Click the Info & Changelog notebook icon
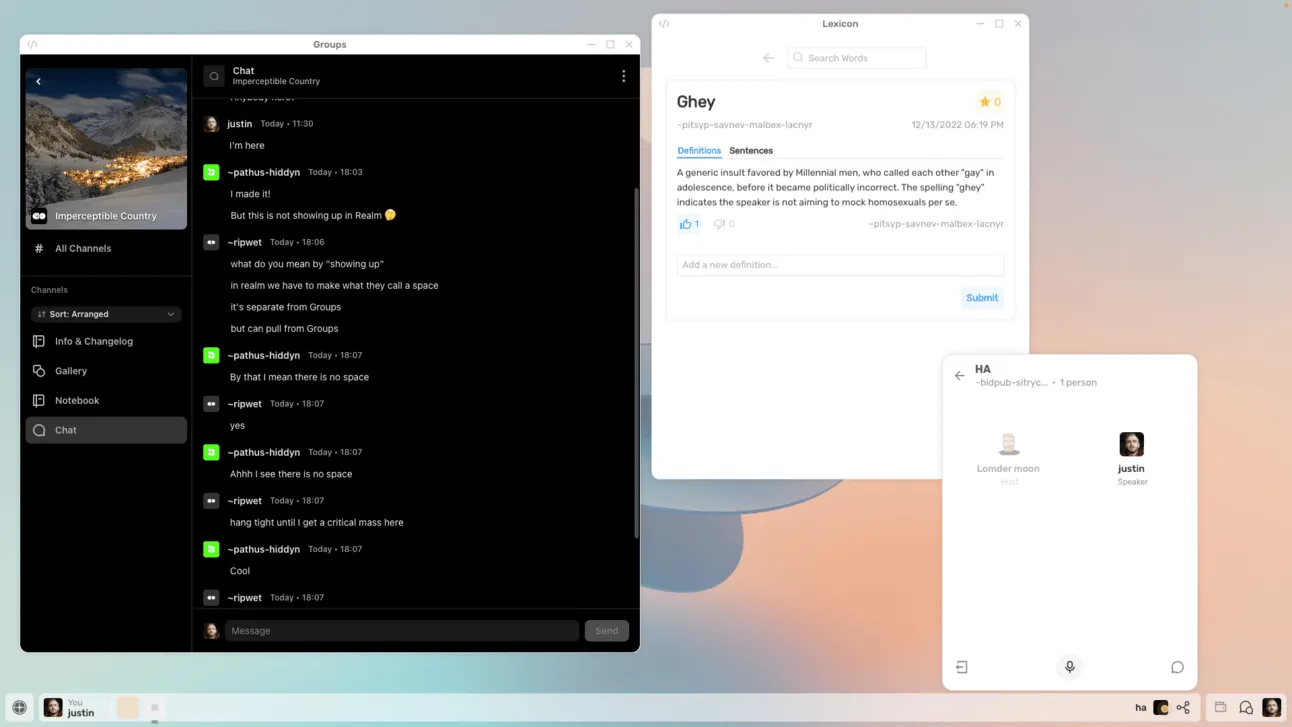Screen dimensions: 1292x727 click(x=39, y=341)
